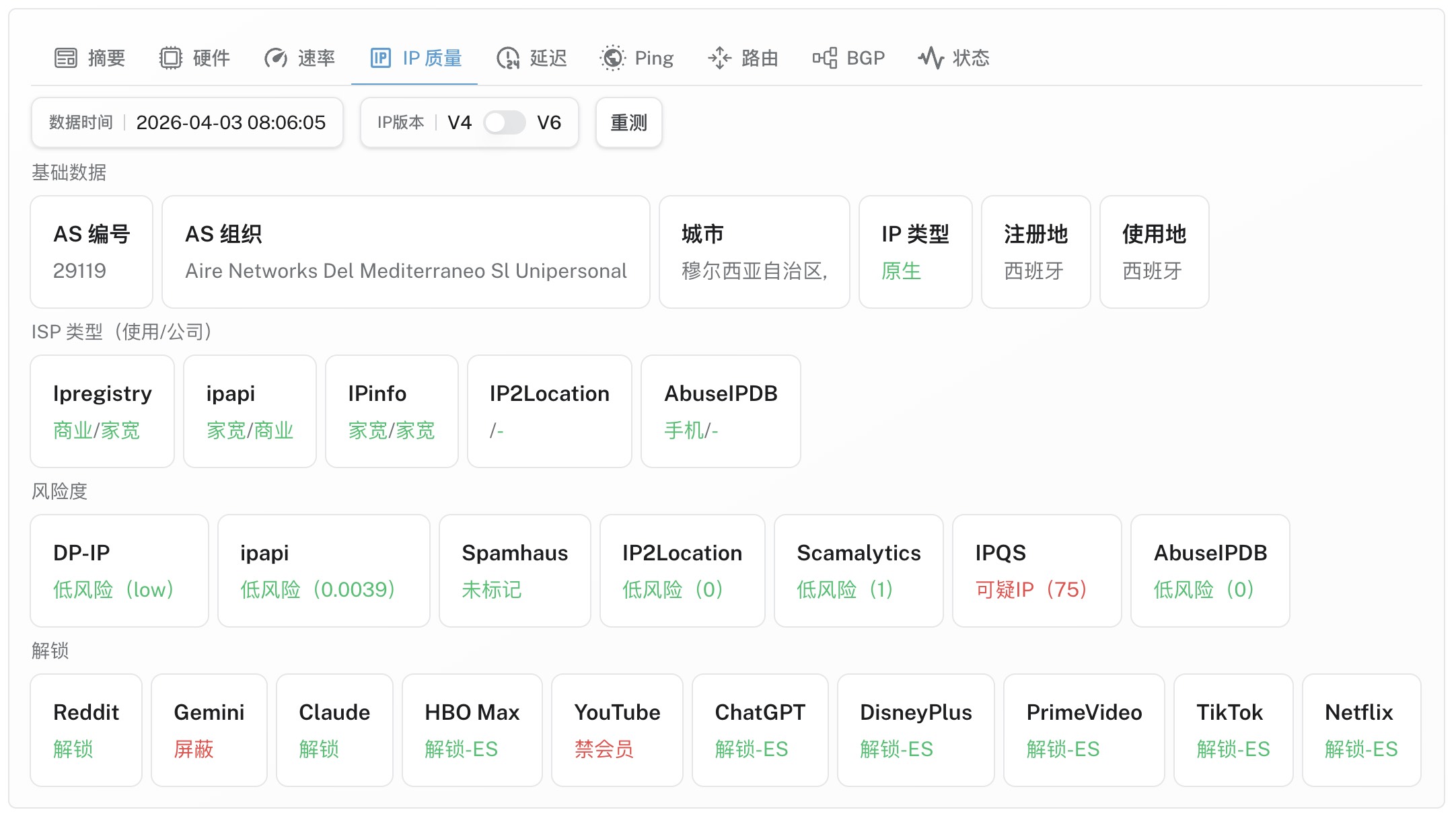Screen dimensions: 1456x818
Task: Click the ISP 类型（使用/公司）heading
Action: (x=122, y=332)
